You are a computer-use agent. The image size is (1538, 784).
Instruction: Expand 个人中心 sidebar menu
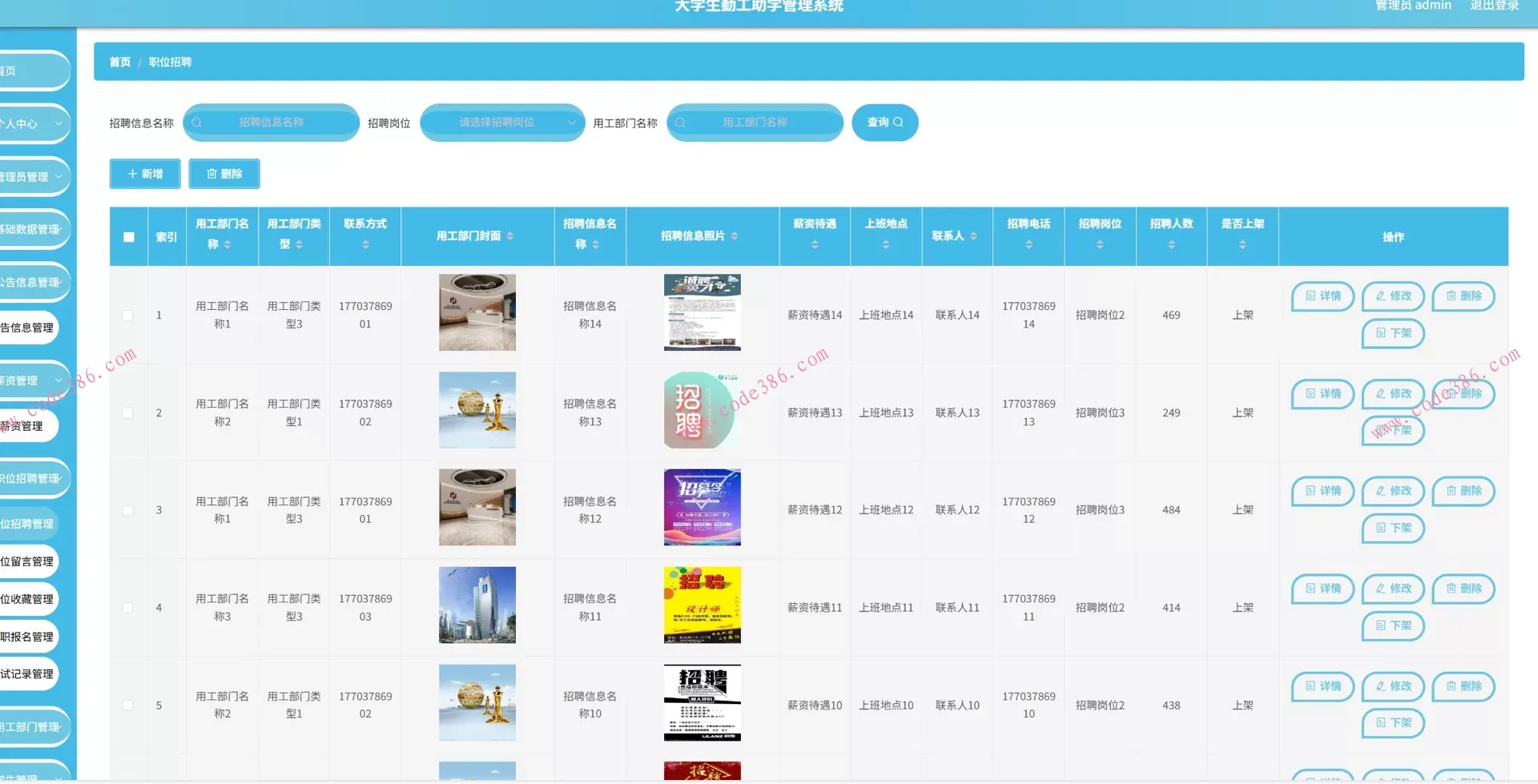click(x=34, y=124)
